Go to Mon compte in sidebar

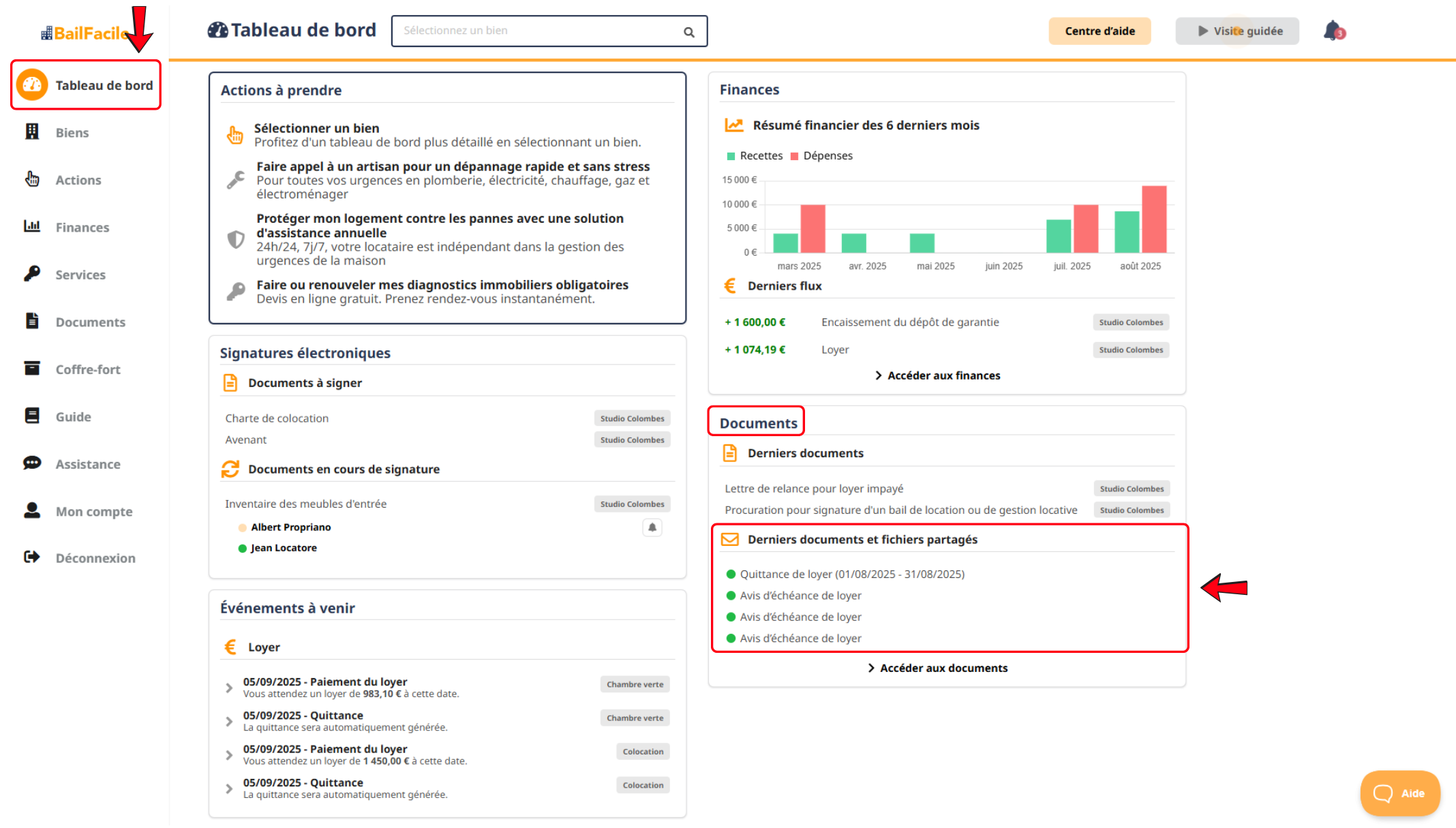tap(93, 511)
